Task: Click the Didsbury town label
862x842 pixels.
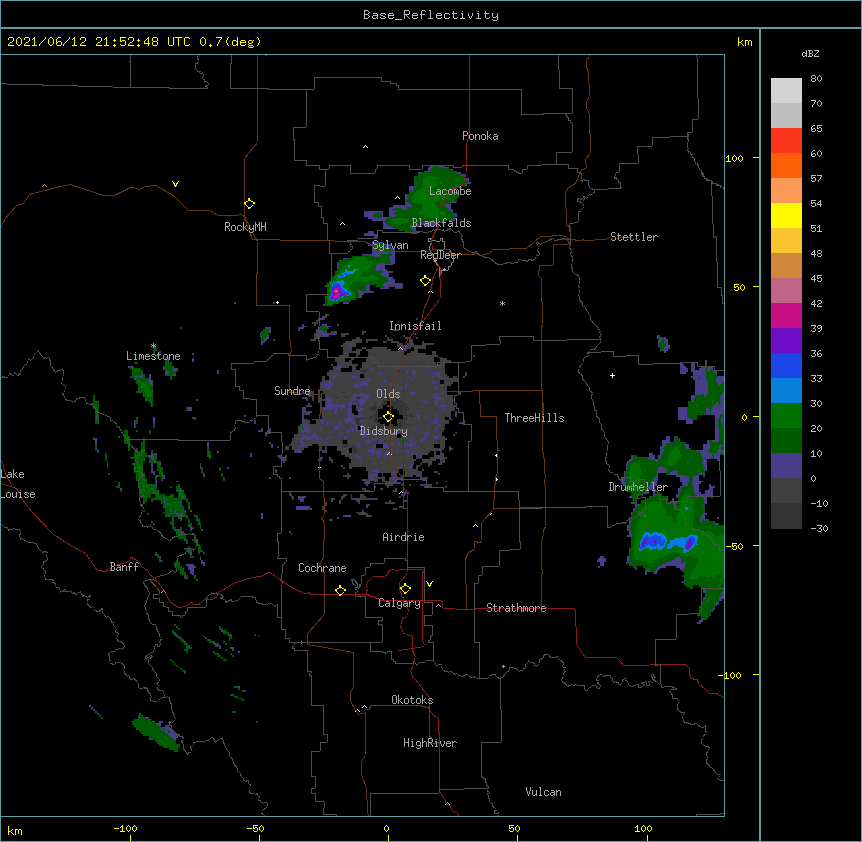Action: tap(383, 431)
